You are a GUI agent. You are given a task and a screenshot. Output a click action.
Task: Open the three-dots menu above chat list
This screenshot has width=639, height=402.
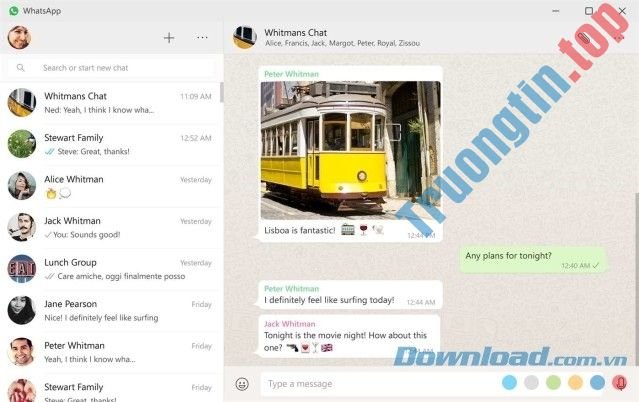pos(202,38)
